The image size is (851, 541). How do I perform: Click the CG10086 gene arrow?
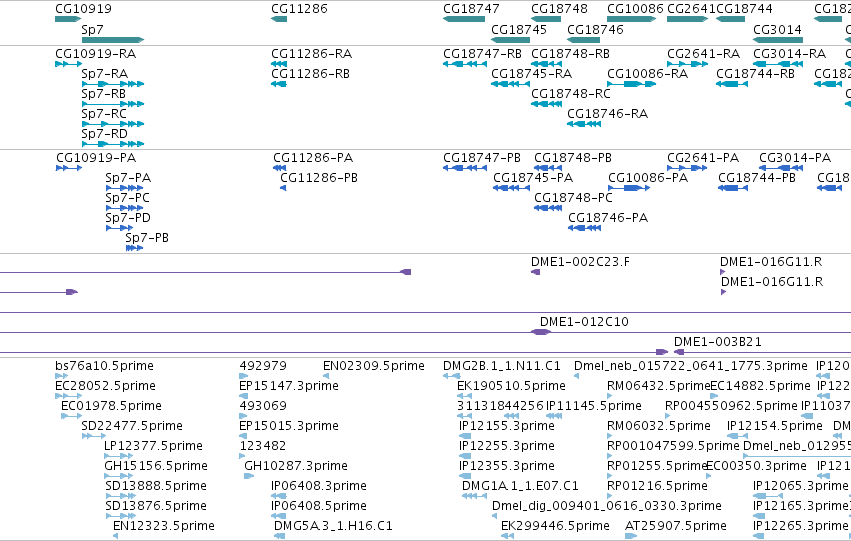click(x=631, y=19)
